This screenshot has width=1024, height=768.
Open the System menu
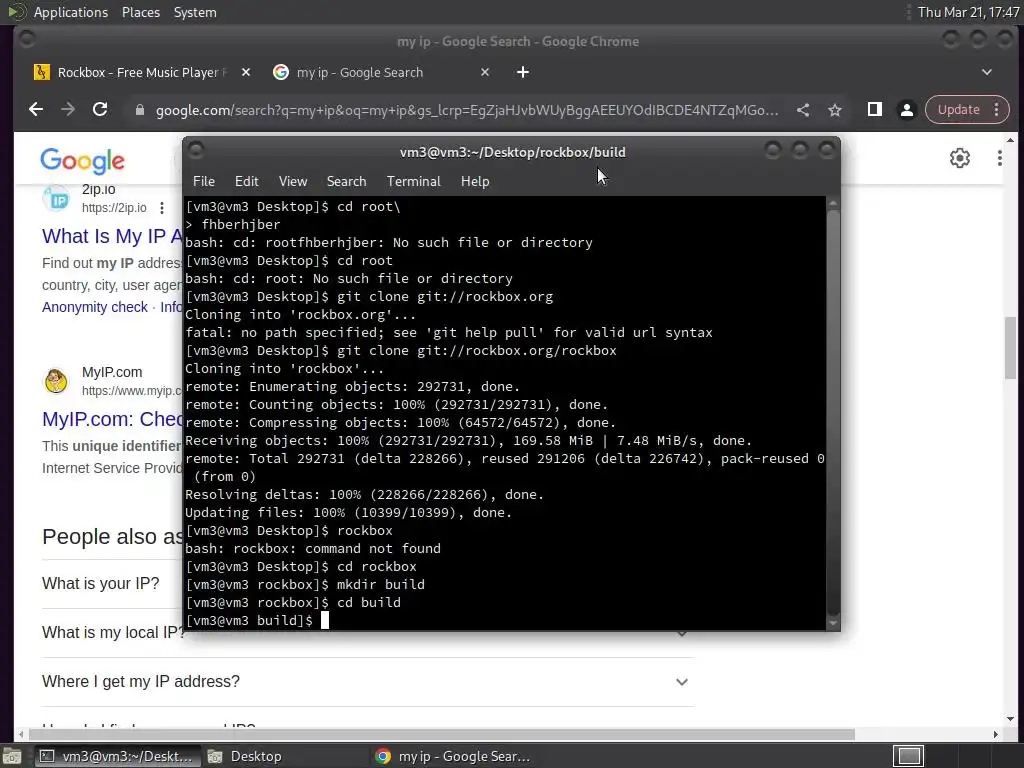coord(195,12)
